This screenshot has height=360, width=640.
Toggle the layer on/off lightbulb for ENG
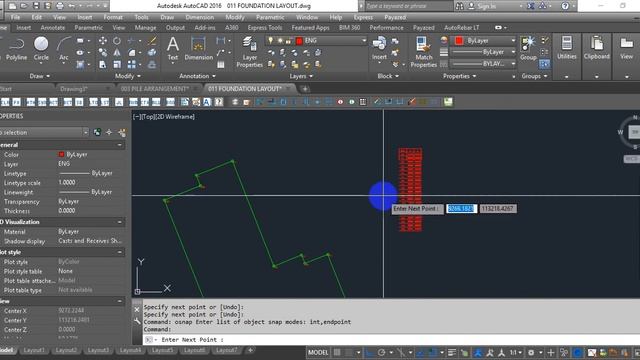[270, 40]
